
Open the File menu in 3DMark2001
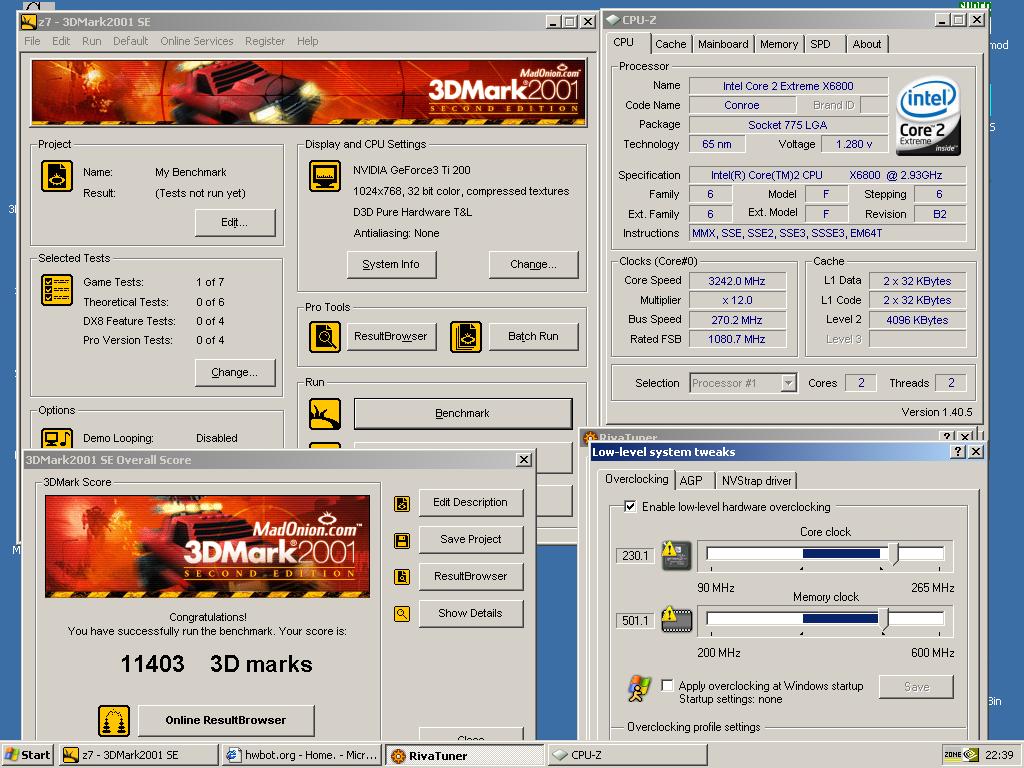coord(32,41)
